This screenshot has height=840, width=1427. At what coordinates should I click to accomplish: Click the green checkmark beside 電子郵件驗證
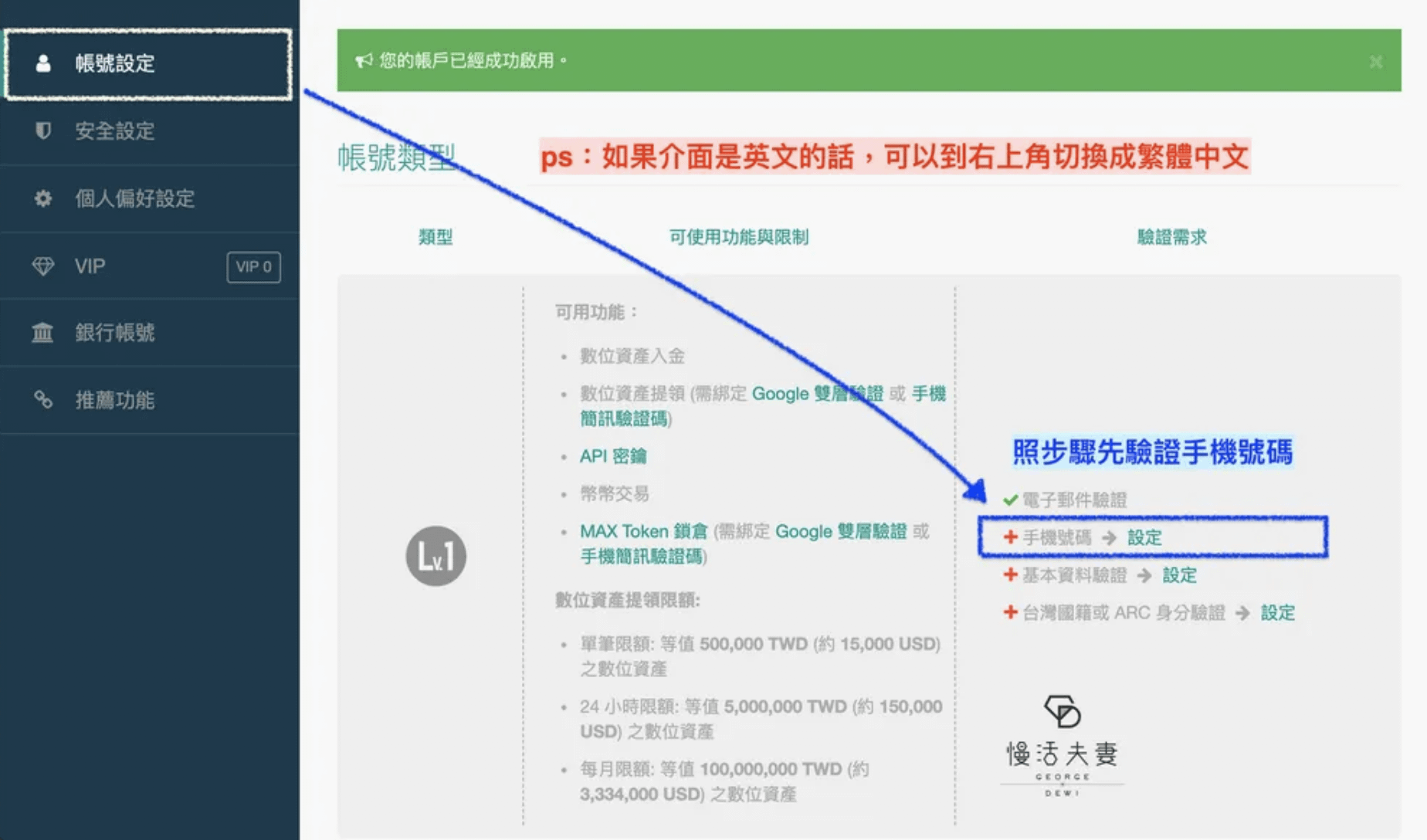click(1010, 500)
